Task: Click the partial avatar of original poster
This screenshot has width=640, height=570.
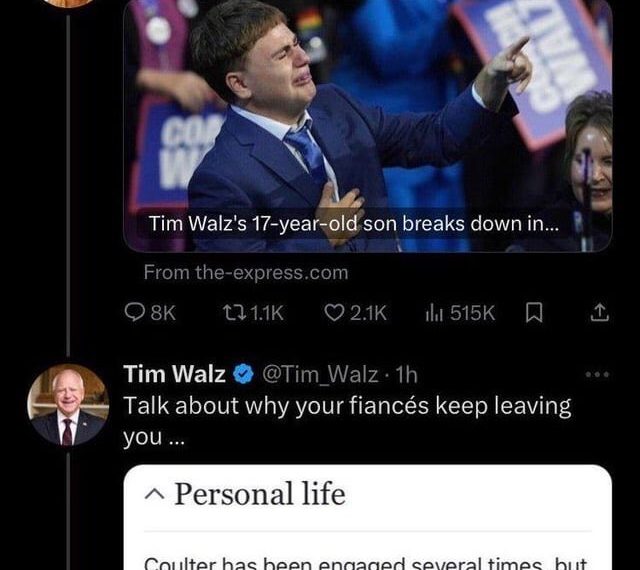Action: 68,4
